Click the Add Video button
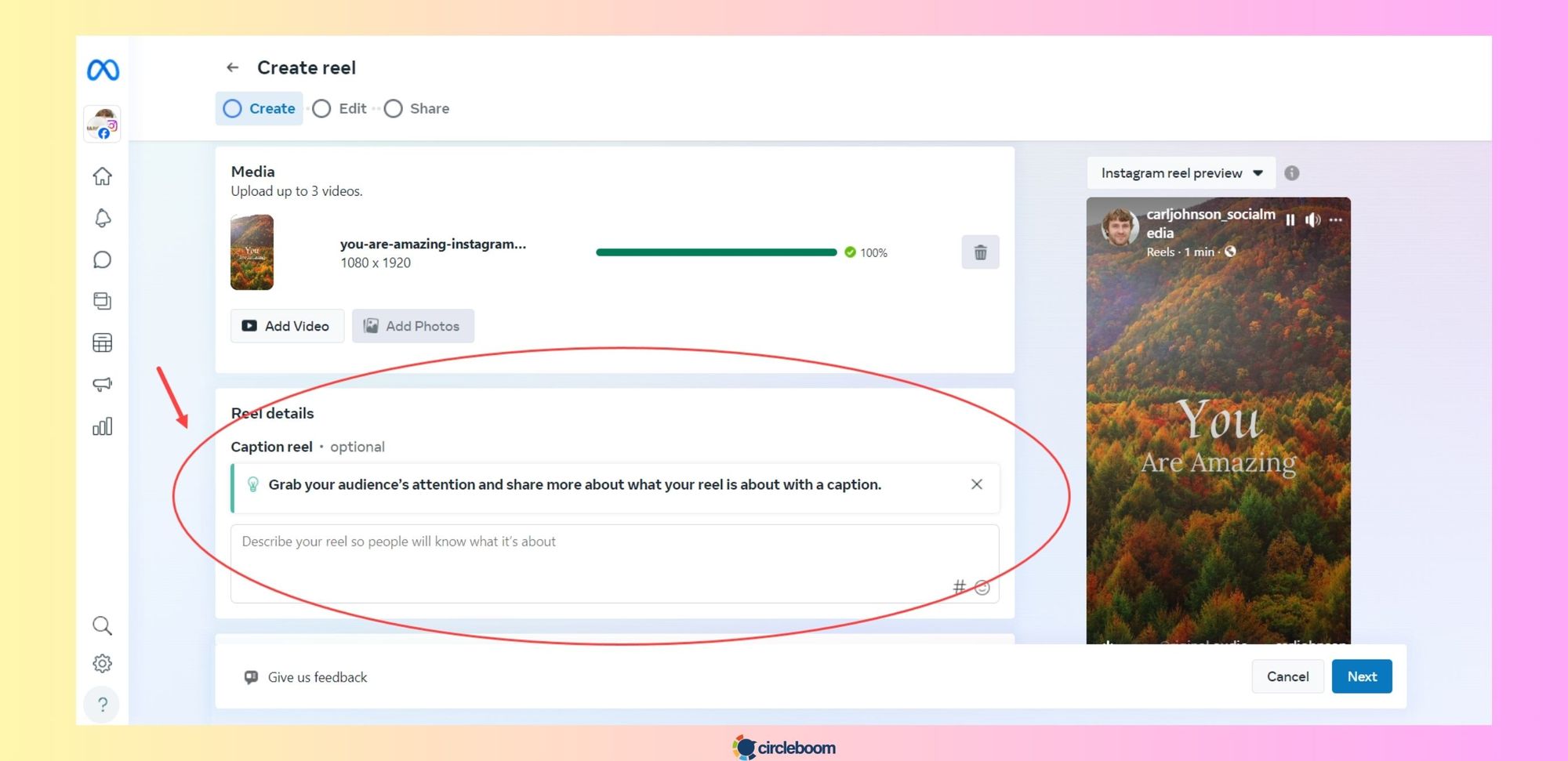The image size is (1568, 761). click(287, 326)
